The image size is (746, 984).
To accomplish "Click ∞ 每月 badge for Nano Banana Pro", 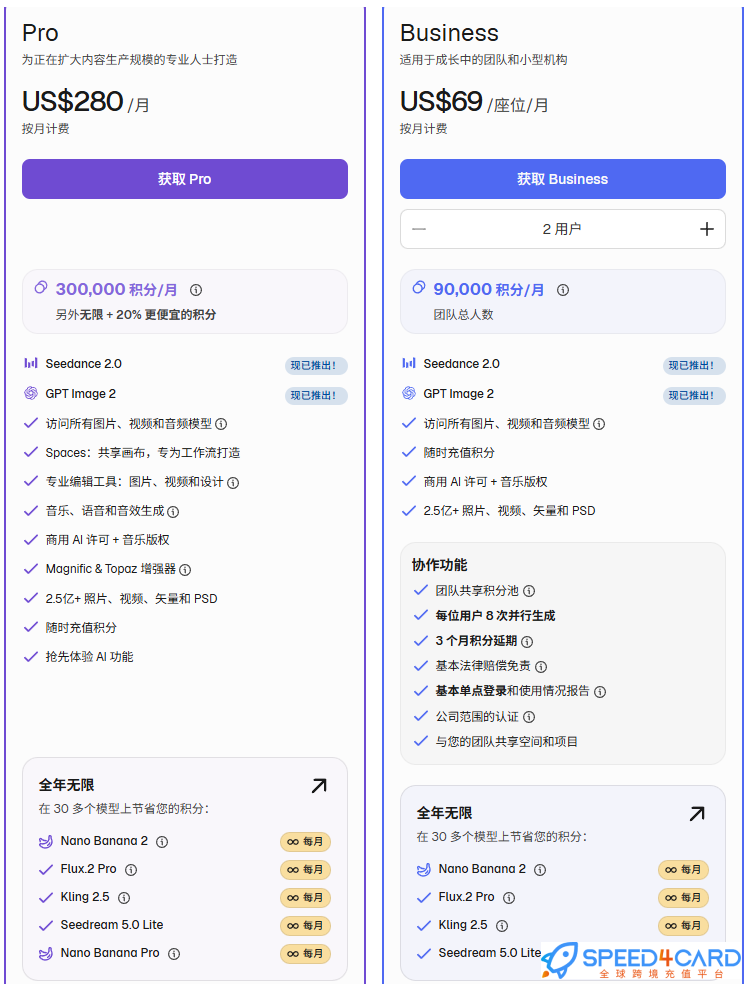I will point(306,954).
